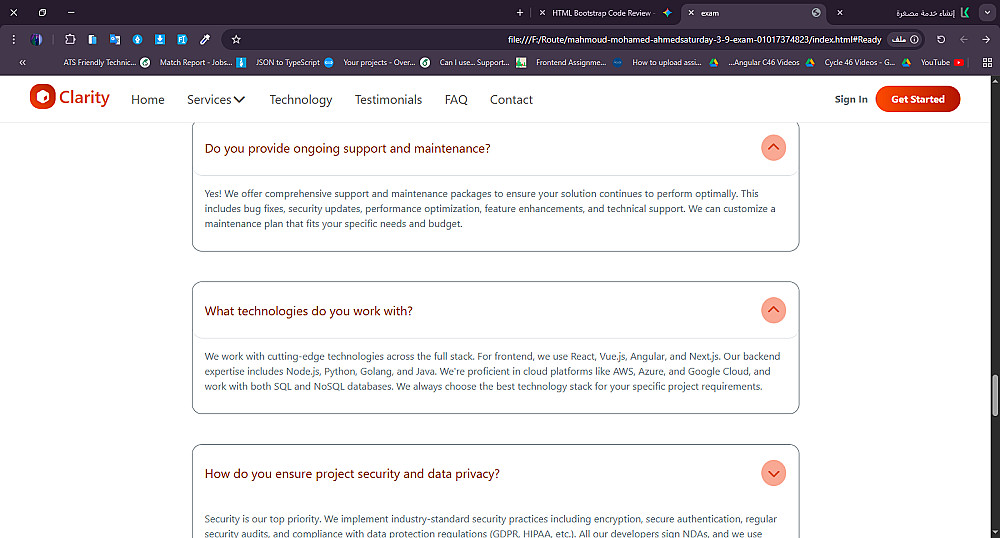The image size is (1000, 538).
Task: Click the Clarity logo
Action: (x=70, y=97)
